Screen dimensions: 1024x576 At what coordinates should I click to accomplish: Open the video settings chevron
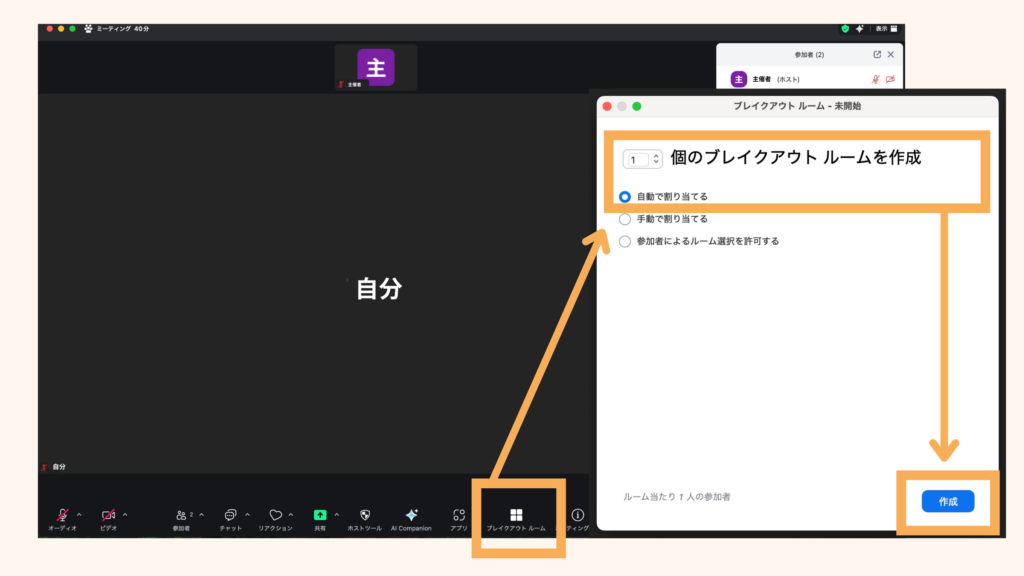coord(125,513)
